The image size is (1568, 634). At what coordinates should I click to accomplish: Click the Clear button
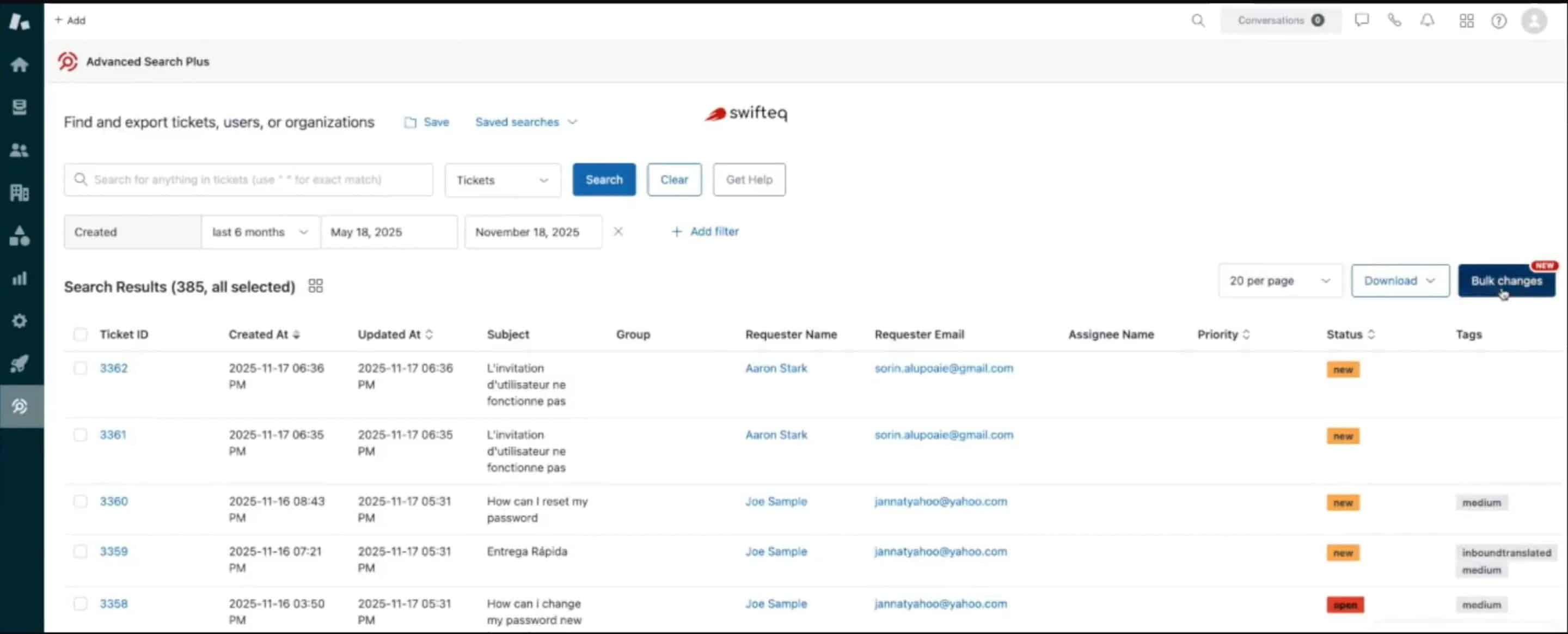[x=674, y=180]
